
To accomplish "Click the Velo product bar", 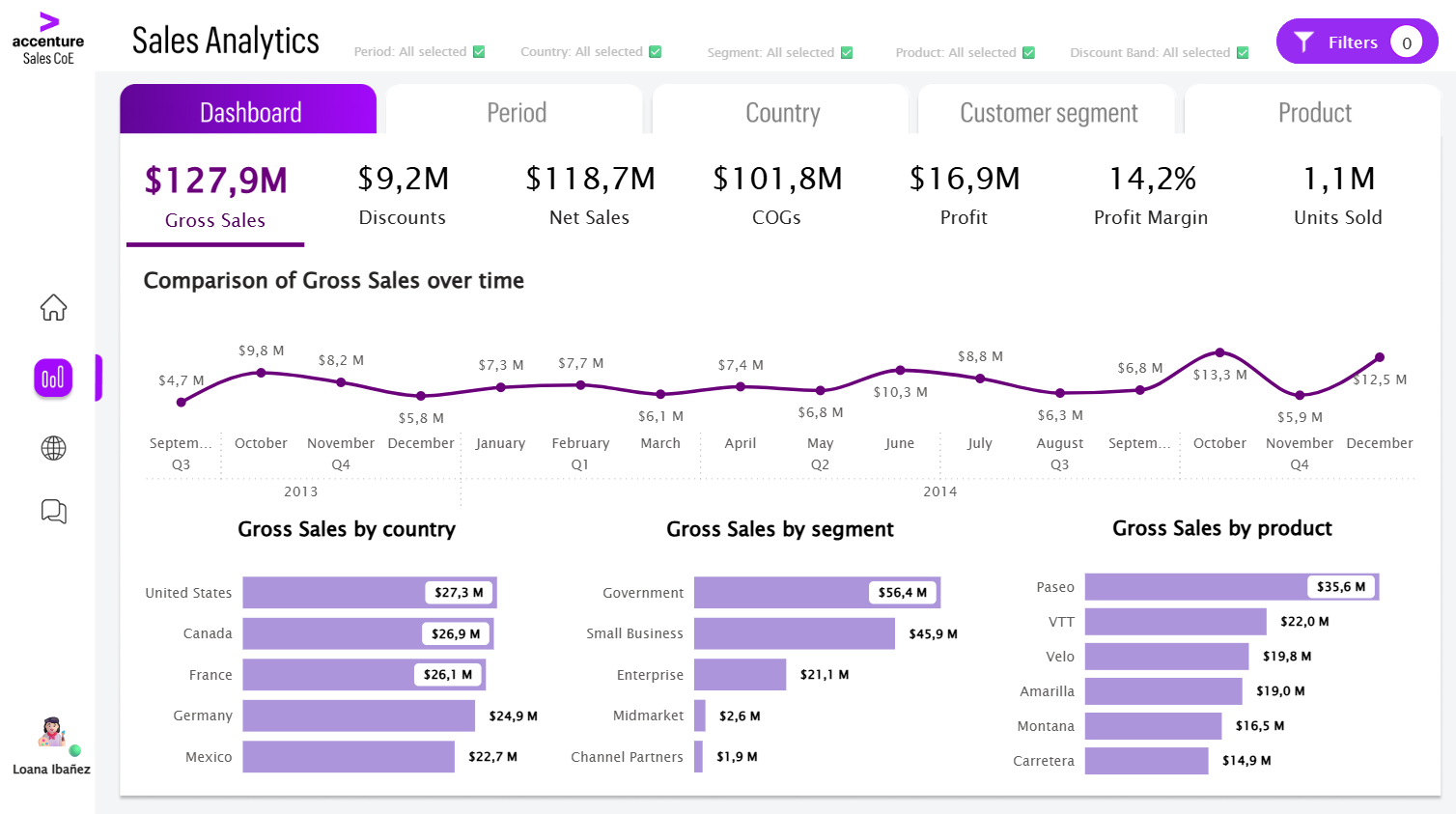I will [1167, 657].
